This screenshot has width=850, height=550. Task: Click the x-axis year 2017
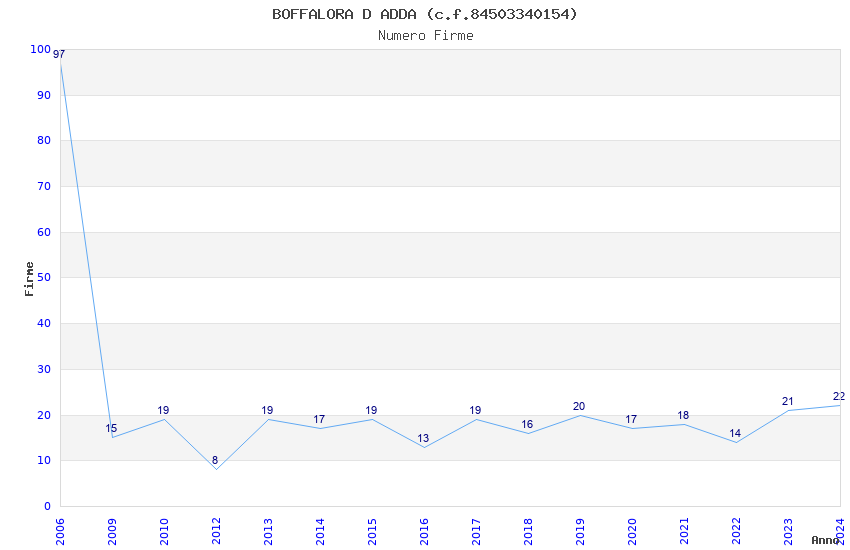[x=476, y=531]
